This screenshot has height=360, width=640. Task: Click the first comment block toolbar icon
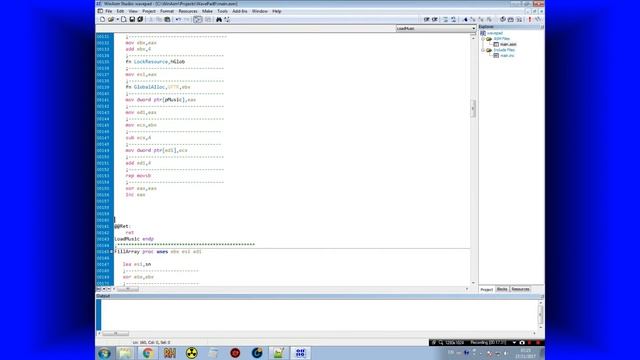click(427, 20)
